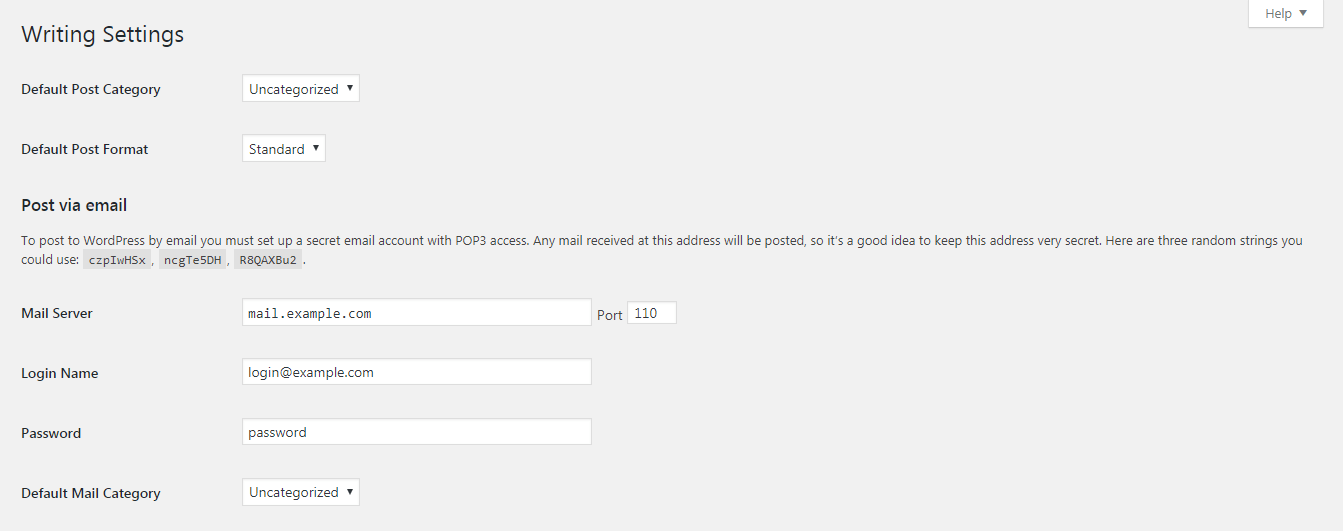Expand the Default Mail Category dropdown
This screenshot has height=531, width=1343.
point(300,492)
